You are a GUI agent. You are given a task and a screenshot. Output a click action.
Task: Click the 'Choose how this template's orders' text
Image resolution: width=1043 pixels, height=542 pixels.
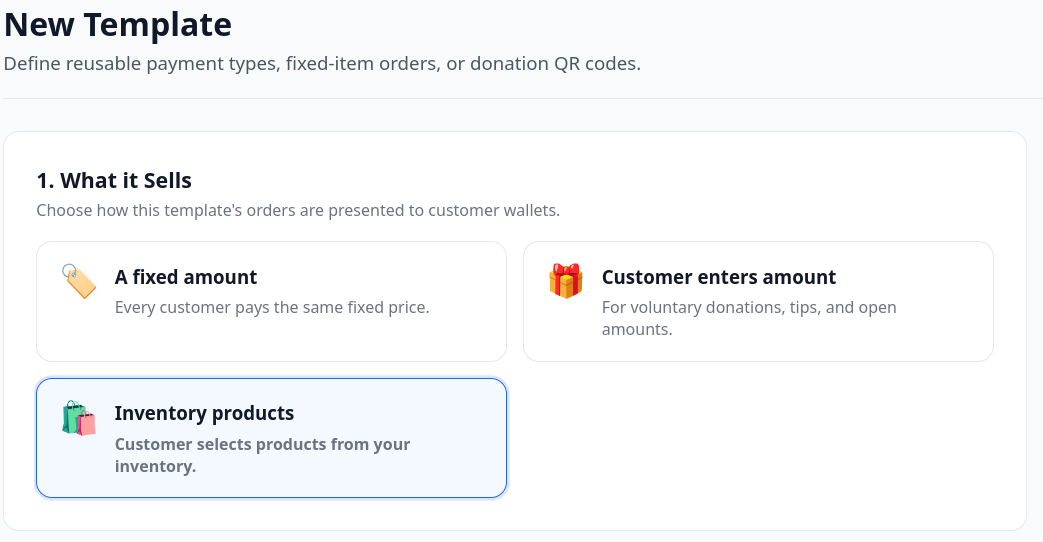point(298,210)
